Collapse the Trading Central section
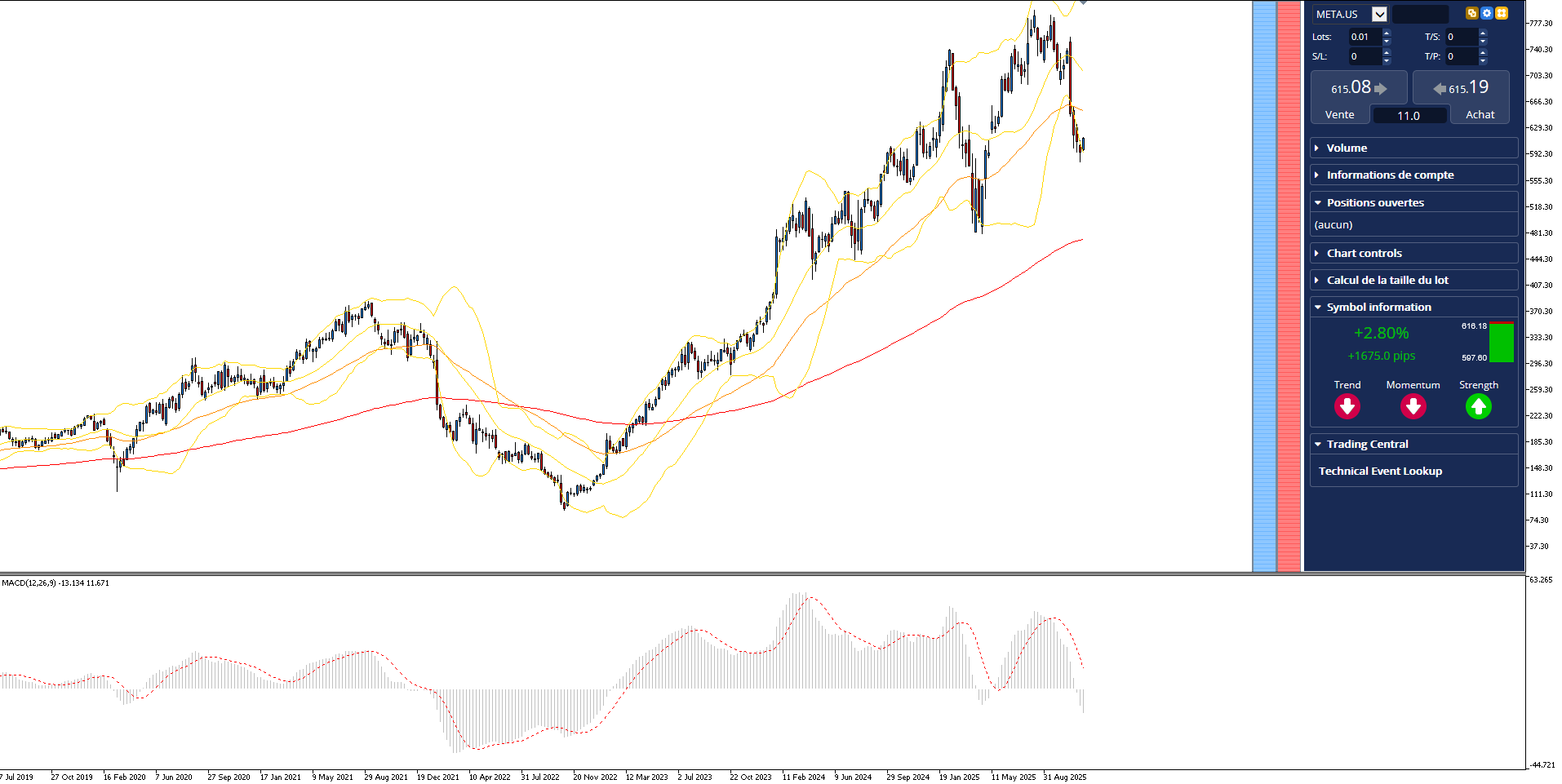 pyautogui.click(x=1414, y=444)
